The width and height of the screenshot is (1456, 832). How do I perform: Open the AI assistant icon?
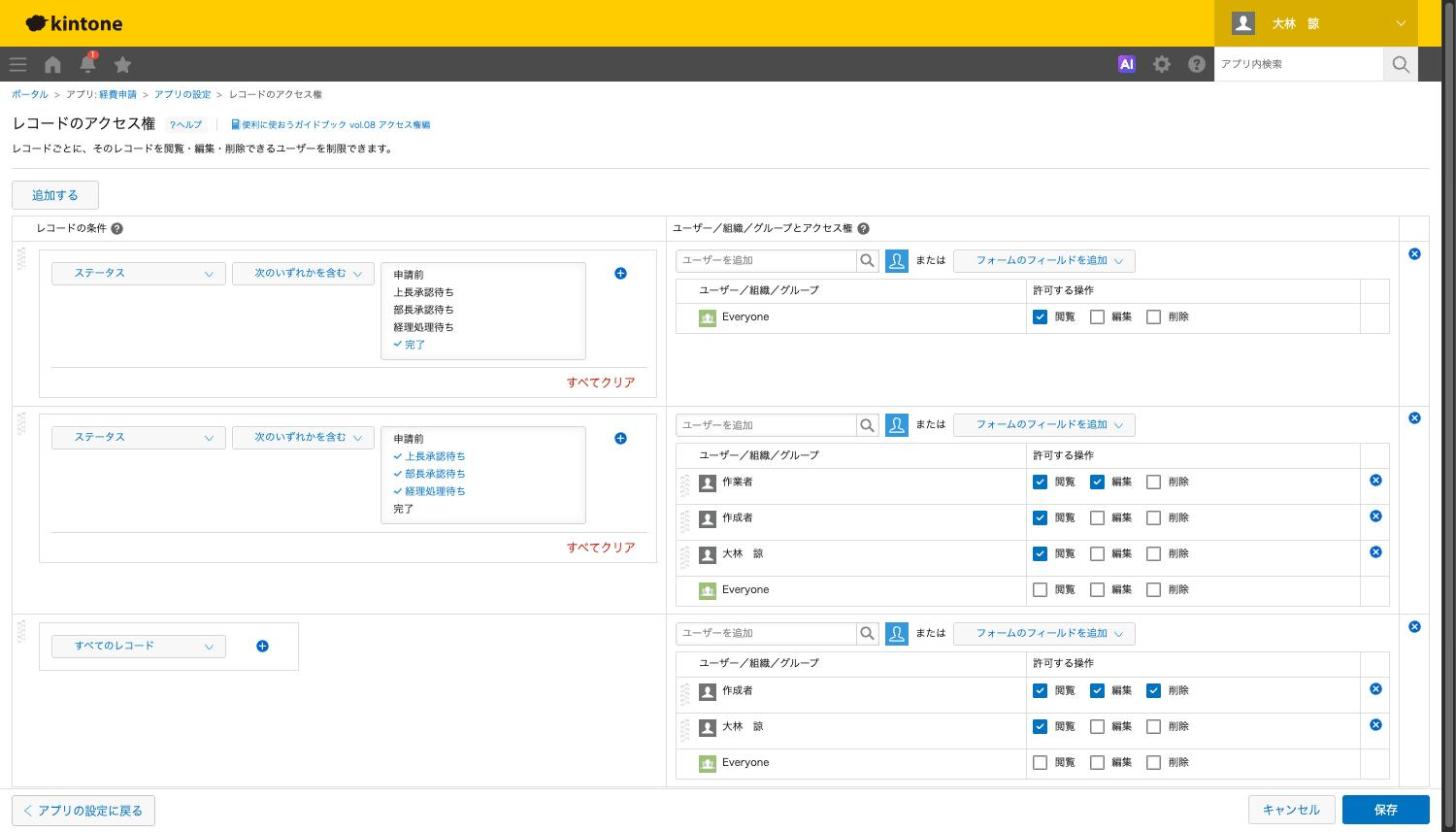coord(1127,64)
